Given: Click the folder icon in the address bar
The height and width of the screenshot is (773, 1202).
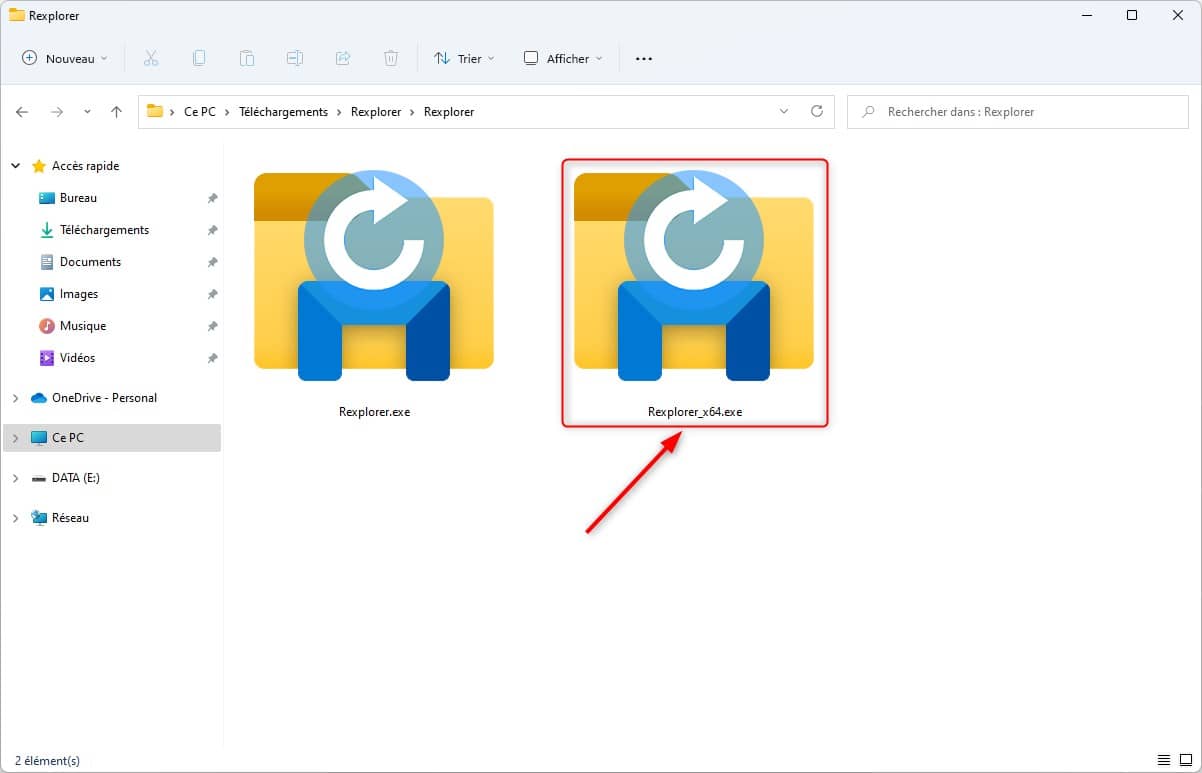Looking at the screenshot, I should click(x=154, y=112).
